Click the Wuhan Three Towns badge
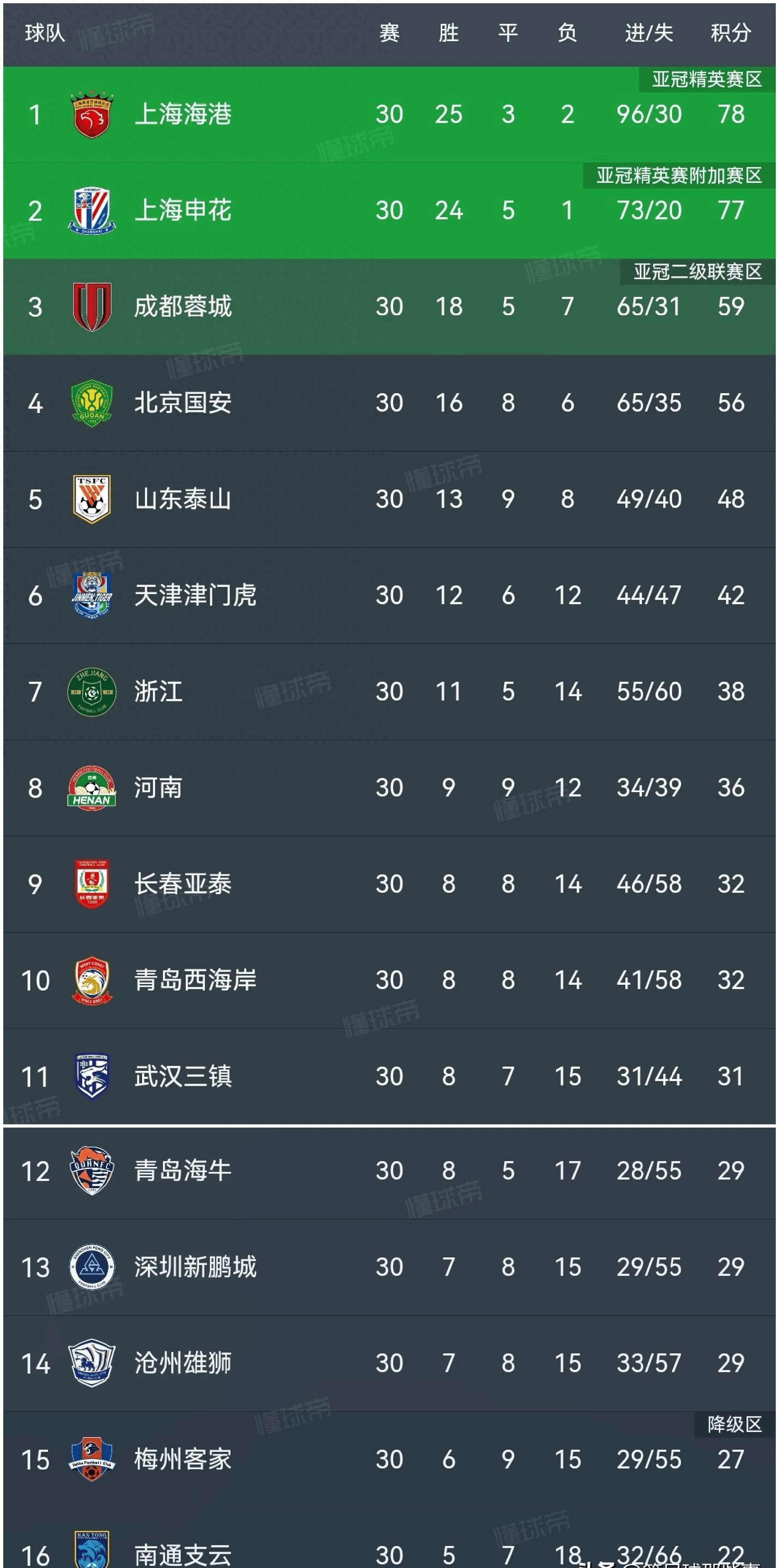Screen dimensions: 779x1568 pyautogui.click(x=91, y=1076)
